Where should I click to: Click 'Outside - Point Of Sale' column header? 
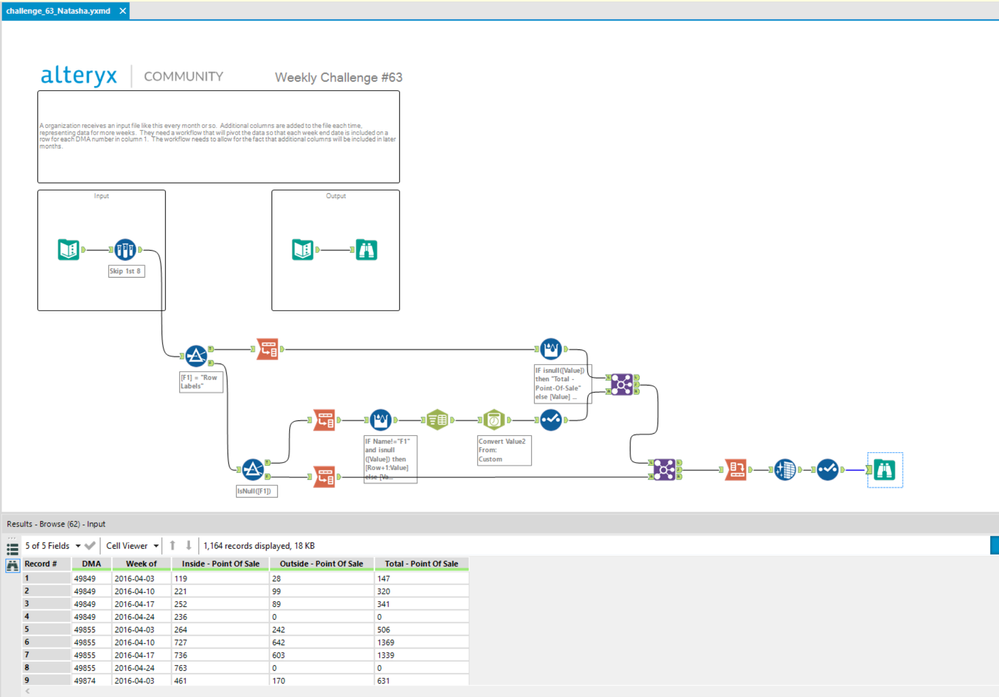pyautogui.click(x=322, y=564)
